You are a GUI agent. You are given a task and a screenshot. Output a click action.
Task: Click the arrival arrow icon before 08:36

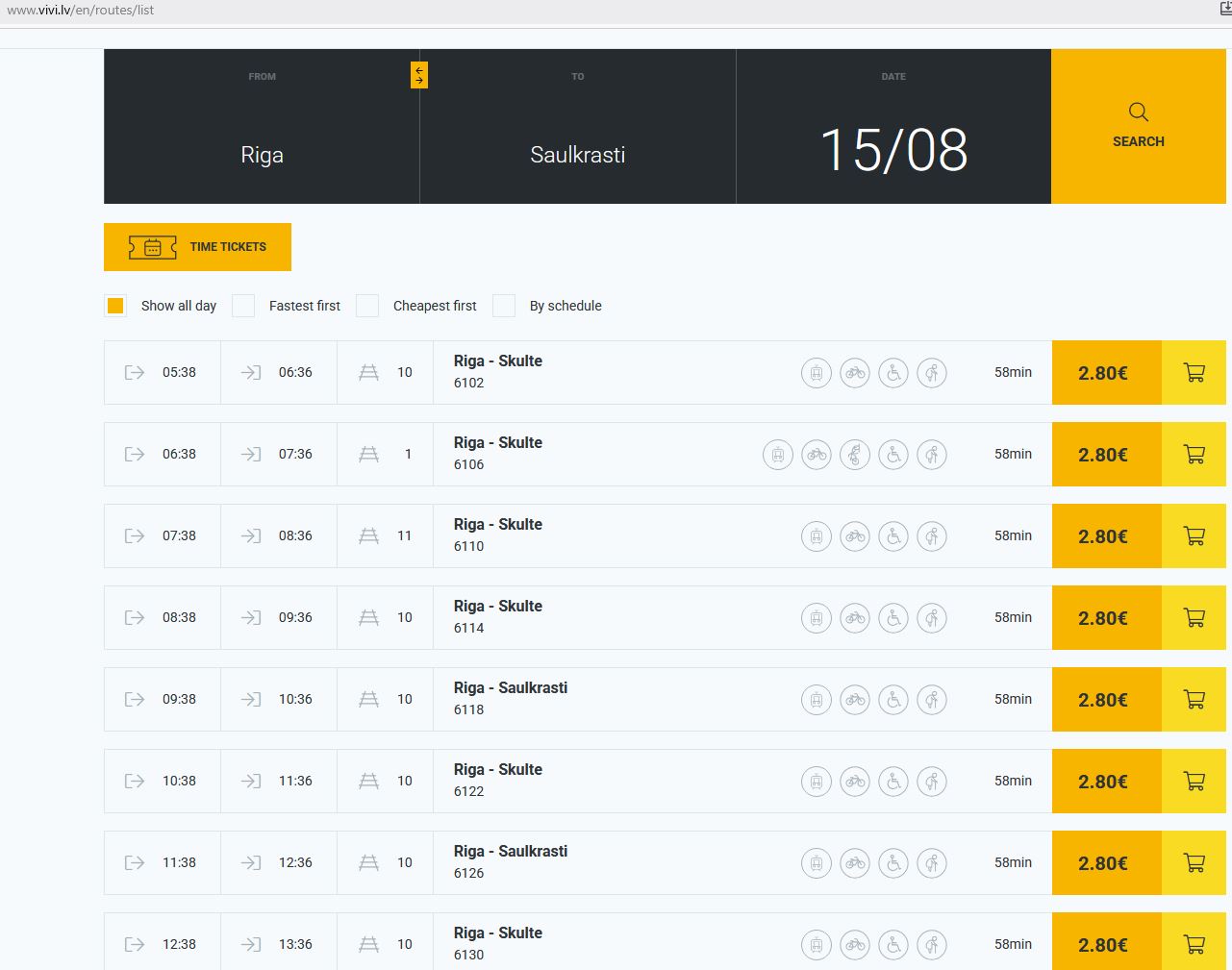click(x=251, y=535)
